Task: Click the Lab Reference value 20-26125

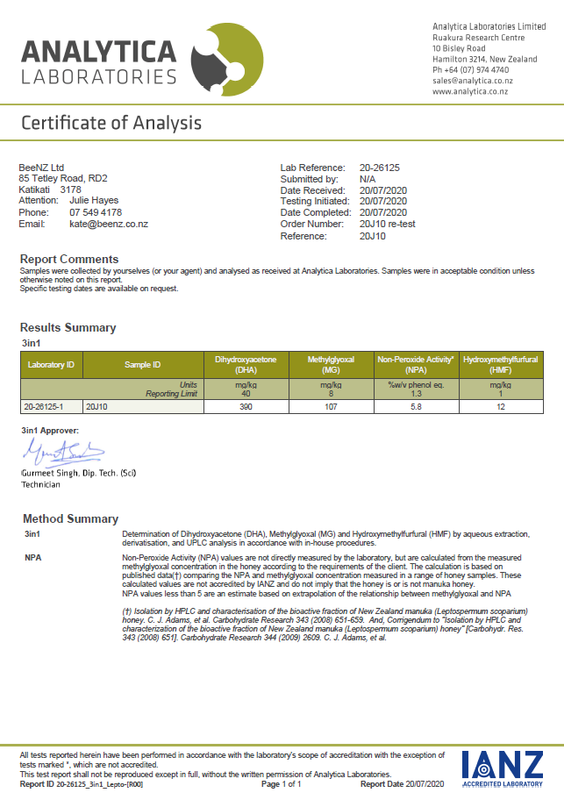Action: click(x=379, y=167)
